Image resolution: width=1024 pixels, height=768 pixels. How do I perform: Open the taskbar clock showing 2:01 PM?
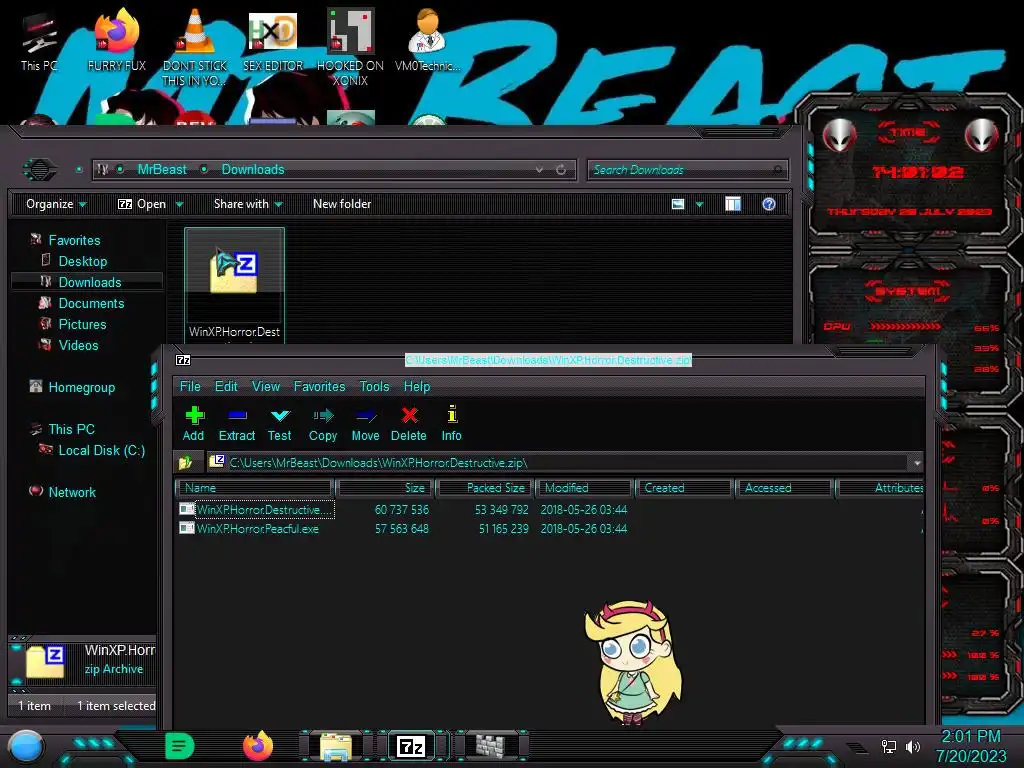pyautogui.click(x=971, y=746)
